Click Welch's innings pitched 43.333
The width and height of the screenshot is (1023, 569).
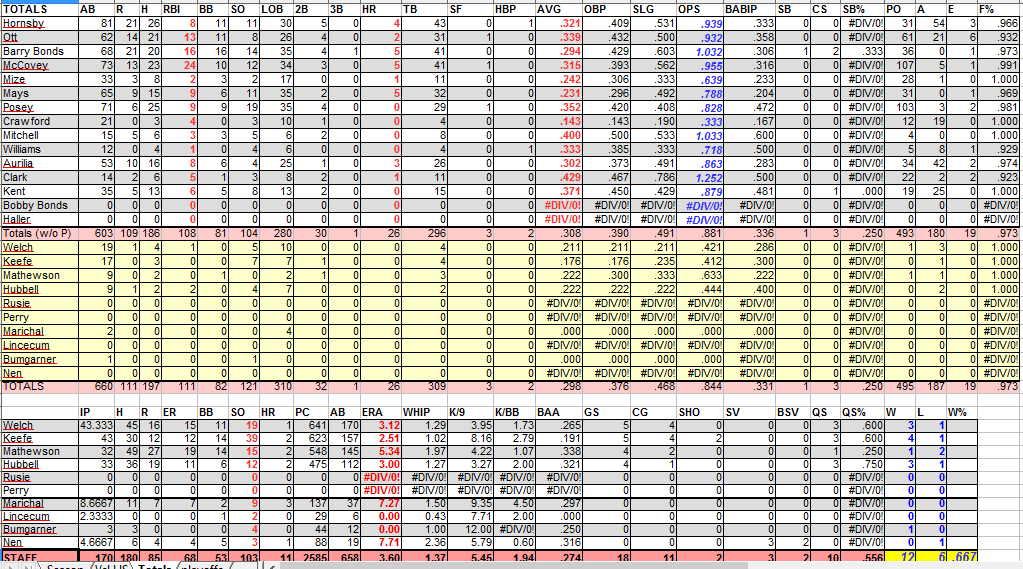(96, 425)
